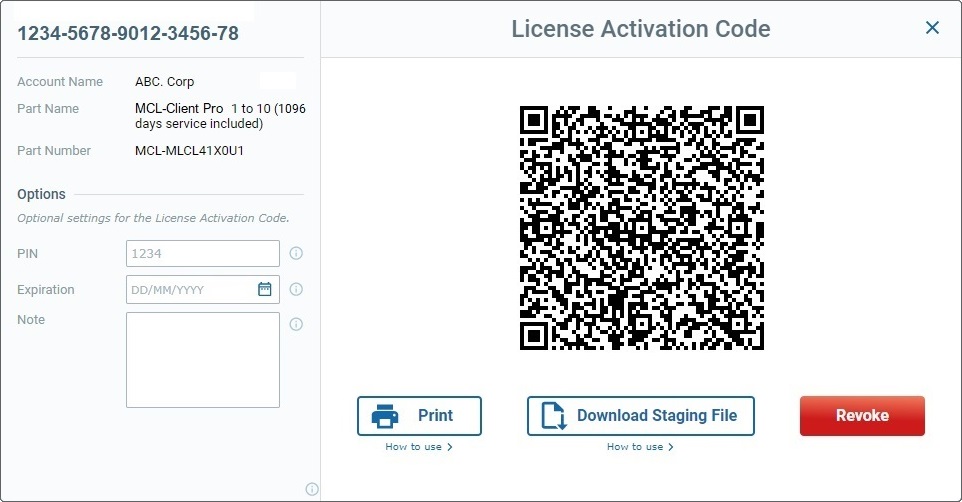Click the 'MCL-Client Pro 1 to 10' part name
This screenshot has height=502, width=962.
pyautogui.click(x=220, y=116)
